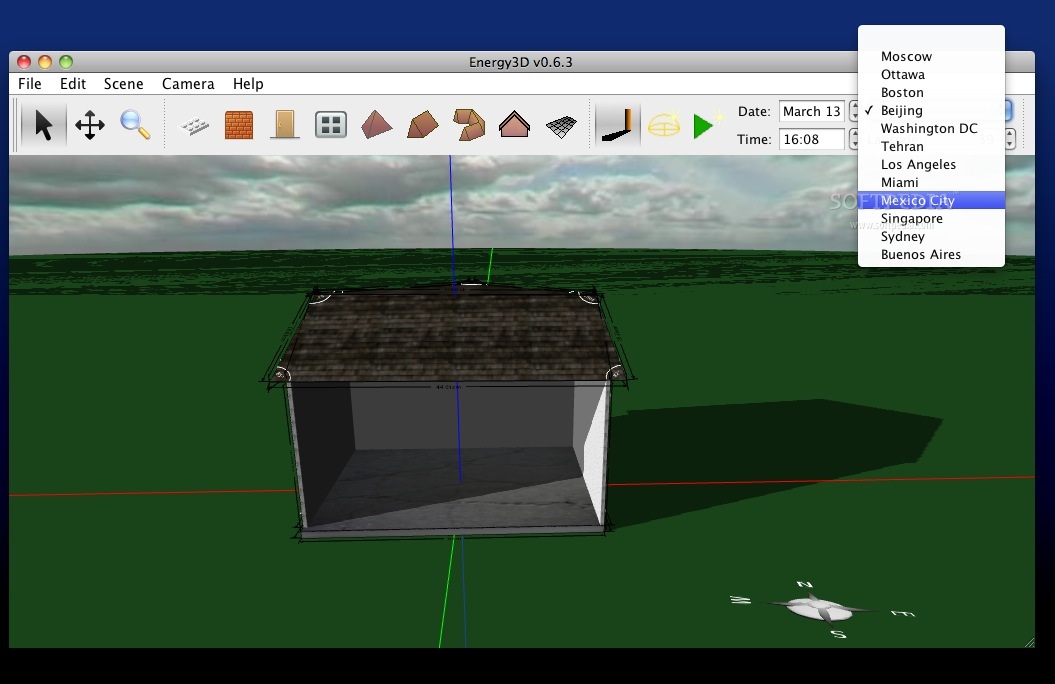Add a floor grid

(x=560, y=126)
